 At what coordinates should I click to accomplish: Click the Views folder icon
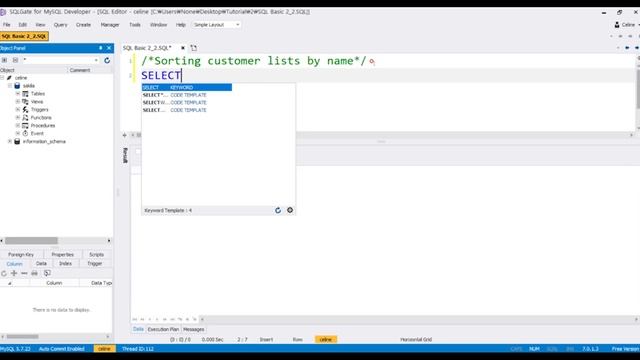pos(25,102)
